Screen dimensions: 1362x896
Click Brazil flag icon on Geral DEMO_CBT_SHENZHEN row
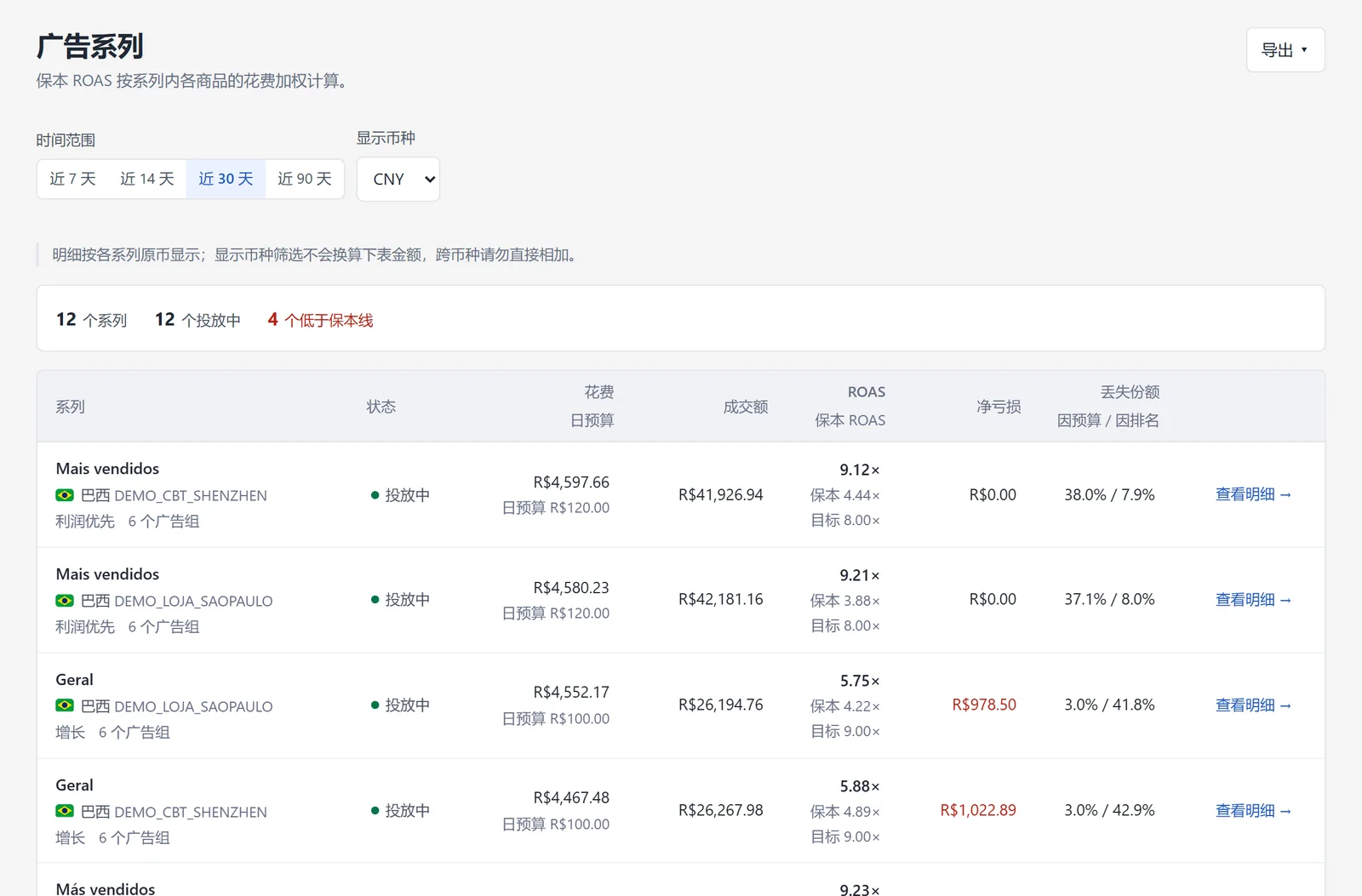tap(65, 812)
